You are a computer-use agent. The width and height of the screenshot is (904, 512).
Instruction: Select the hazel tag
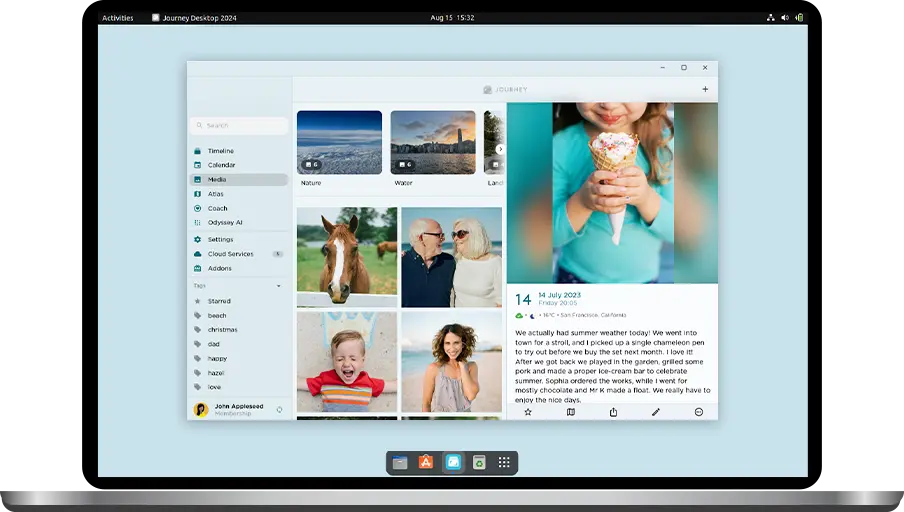point(239,373)
